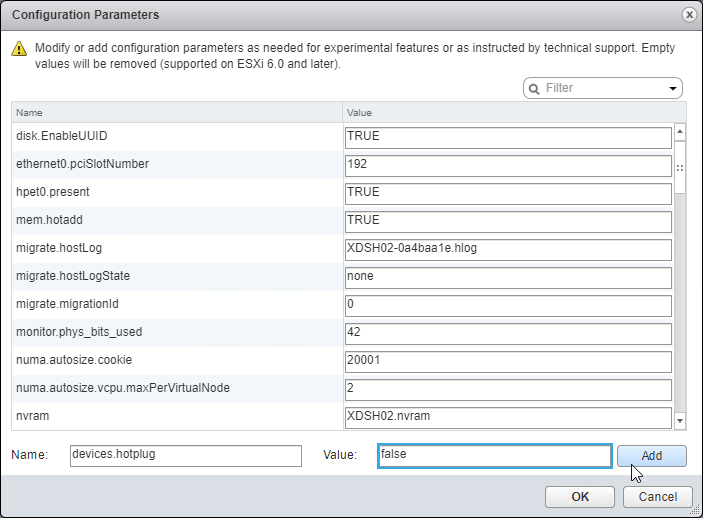This screenshot has width=703, height=518.
Task: Click the Name field containing devices.hotplug
Action: click(184, 455)
